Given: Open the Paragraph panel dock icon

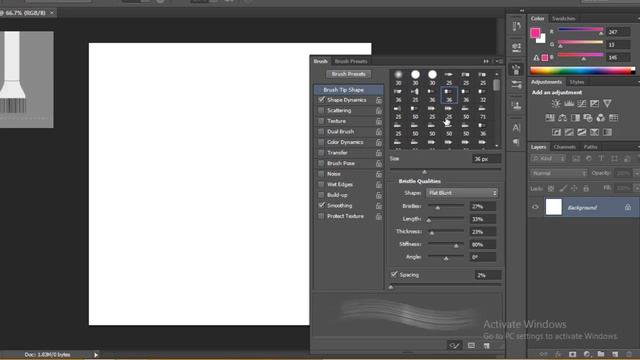Looking at the screenshot, I should [516, 142].
